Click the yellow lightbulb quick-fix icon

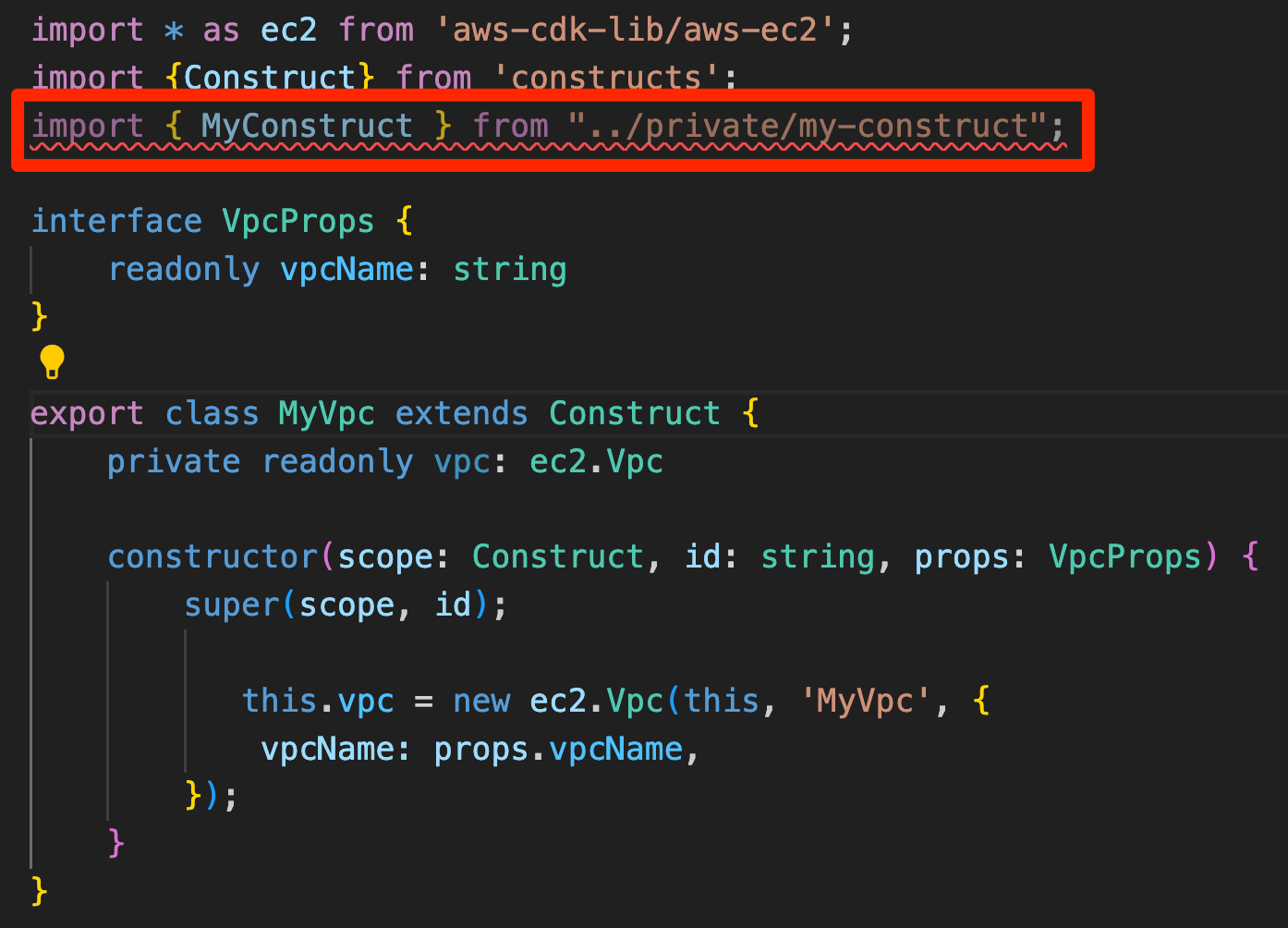pyautogui.click(x=52, y=361)
